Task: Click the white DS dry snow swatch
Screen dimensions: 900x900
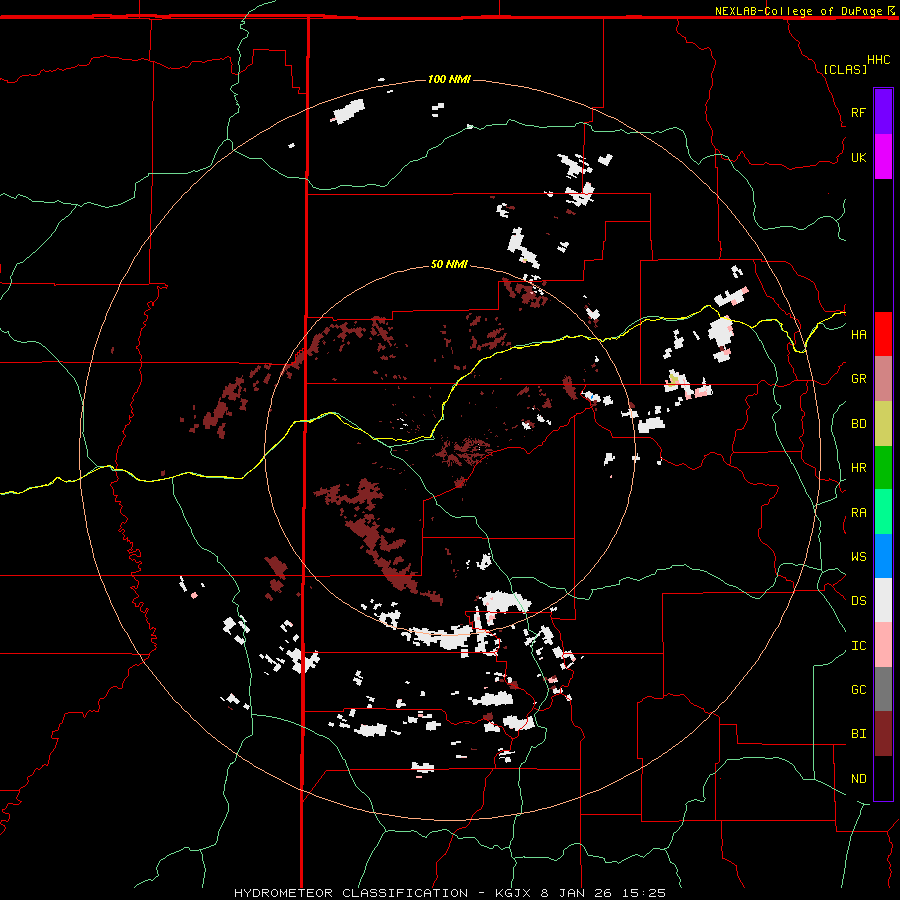Action: tap(883, 600)
